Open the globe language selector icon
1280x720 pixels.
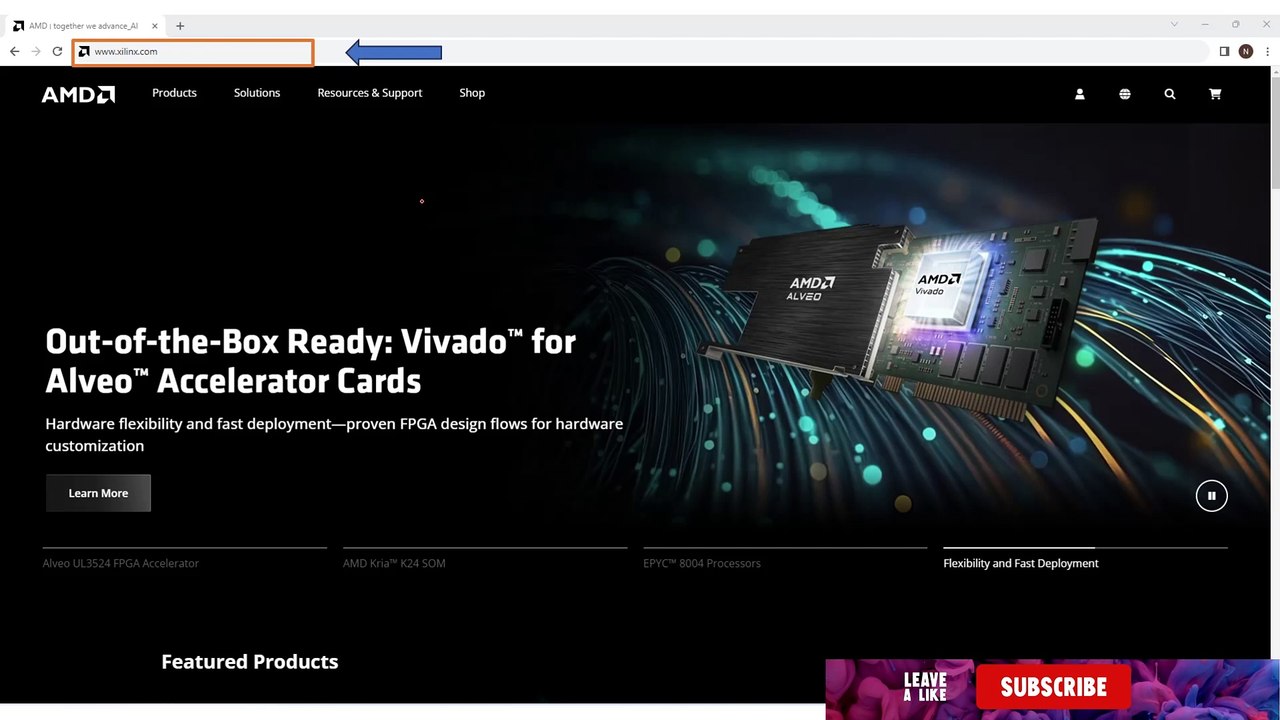1125,94
